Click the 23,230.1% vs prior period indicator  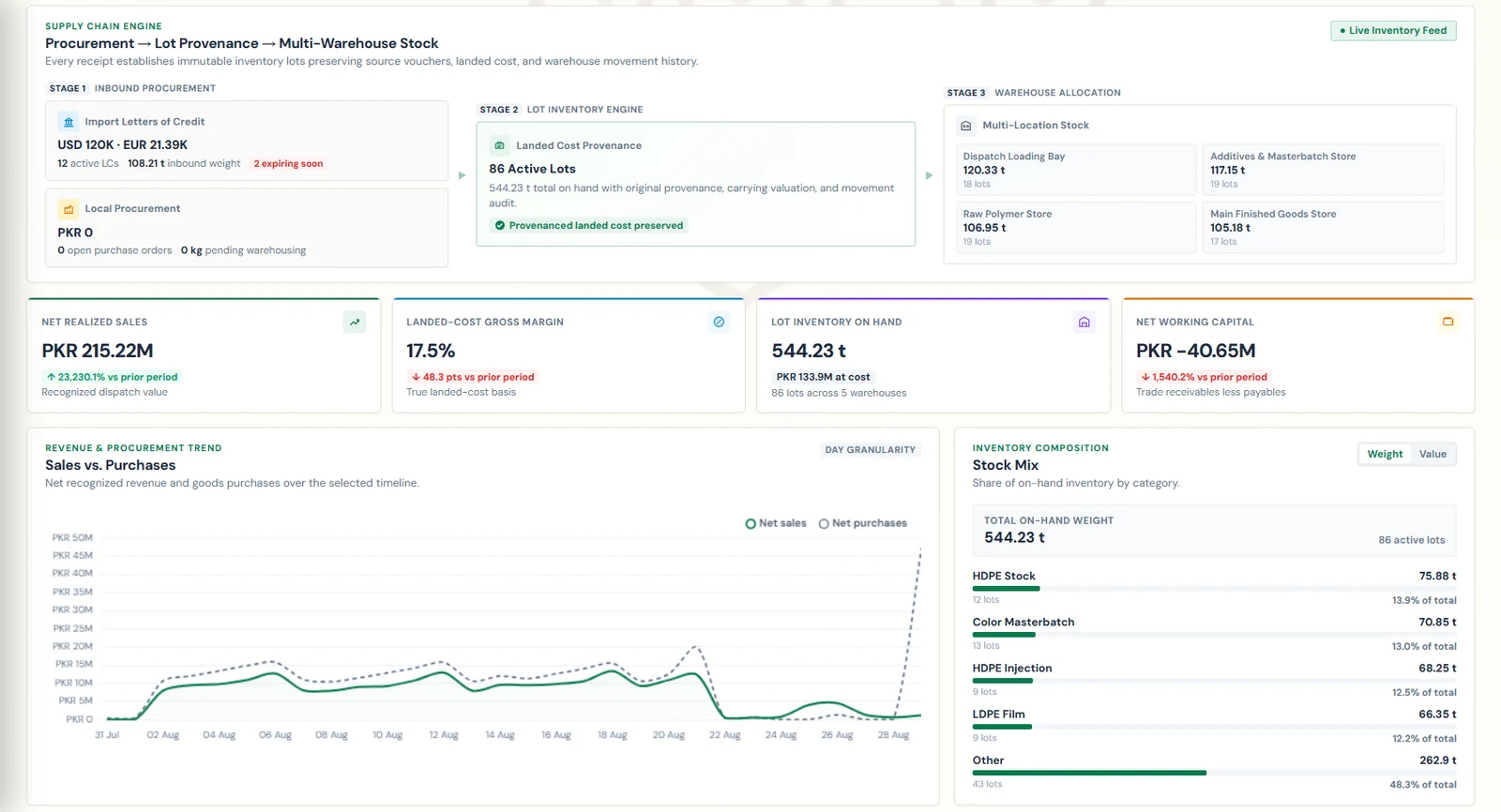tap(112, 377)
